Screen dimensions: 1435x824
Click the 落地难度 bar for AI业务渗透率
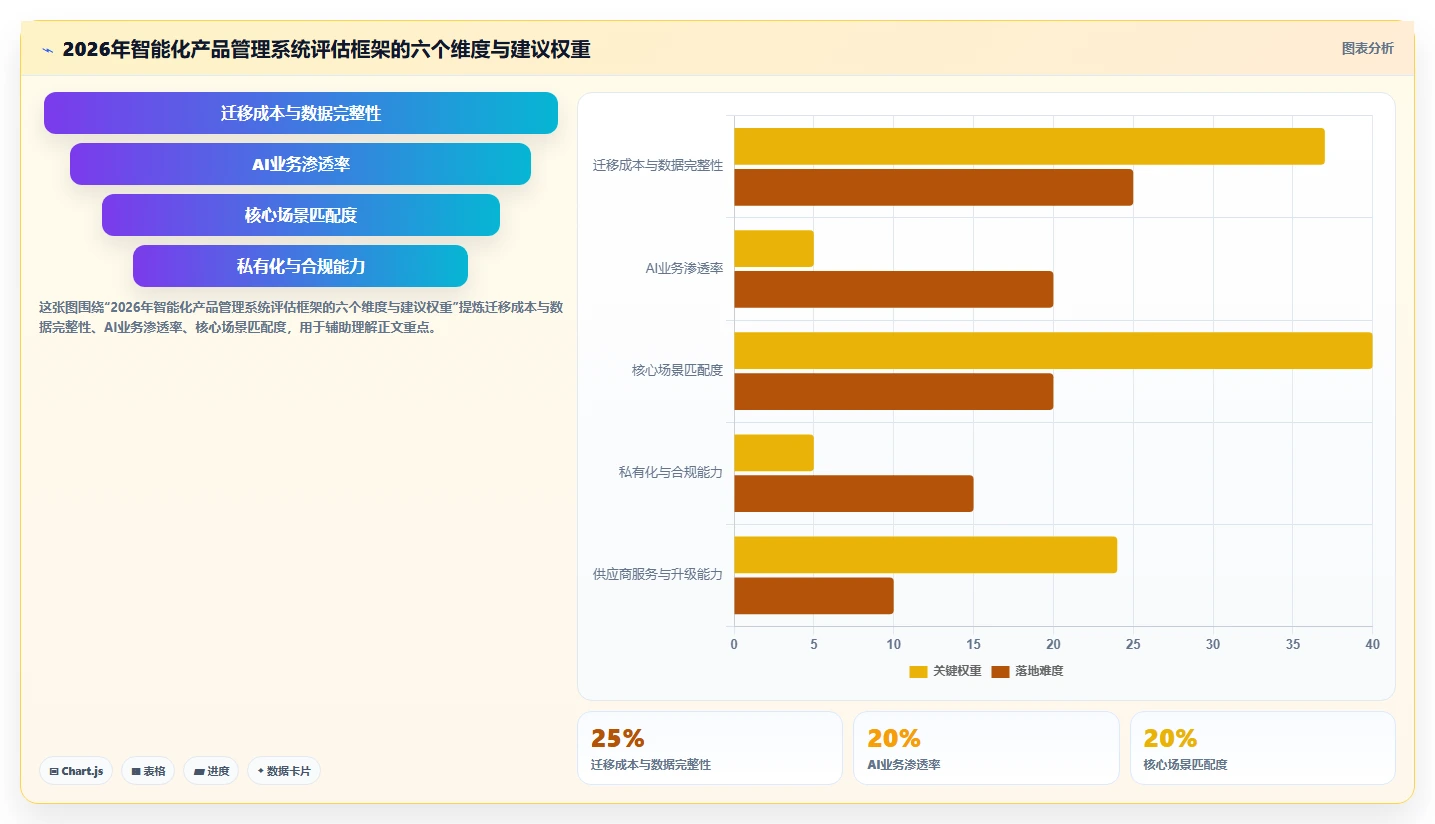894,289
